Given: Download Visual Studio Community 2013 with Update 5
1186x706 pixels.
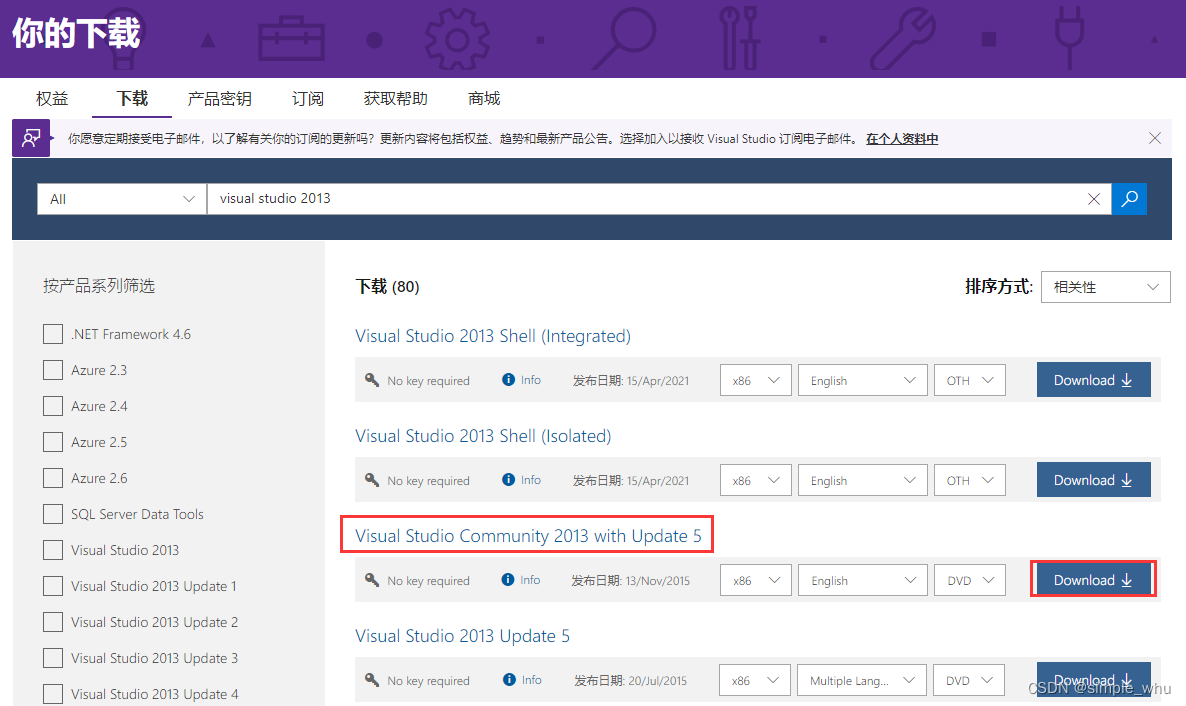Looking at the screenshot, I should (x=1093, y=579).
